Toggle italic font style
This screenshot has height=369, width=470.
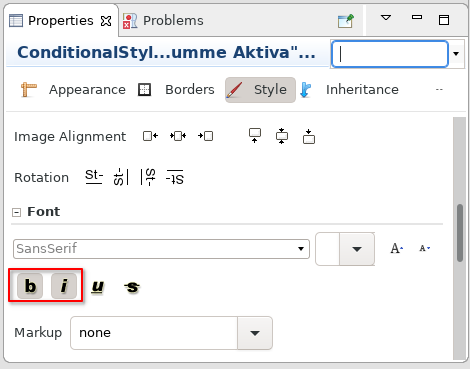[64, 286]
